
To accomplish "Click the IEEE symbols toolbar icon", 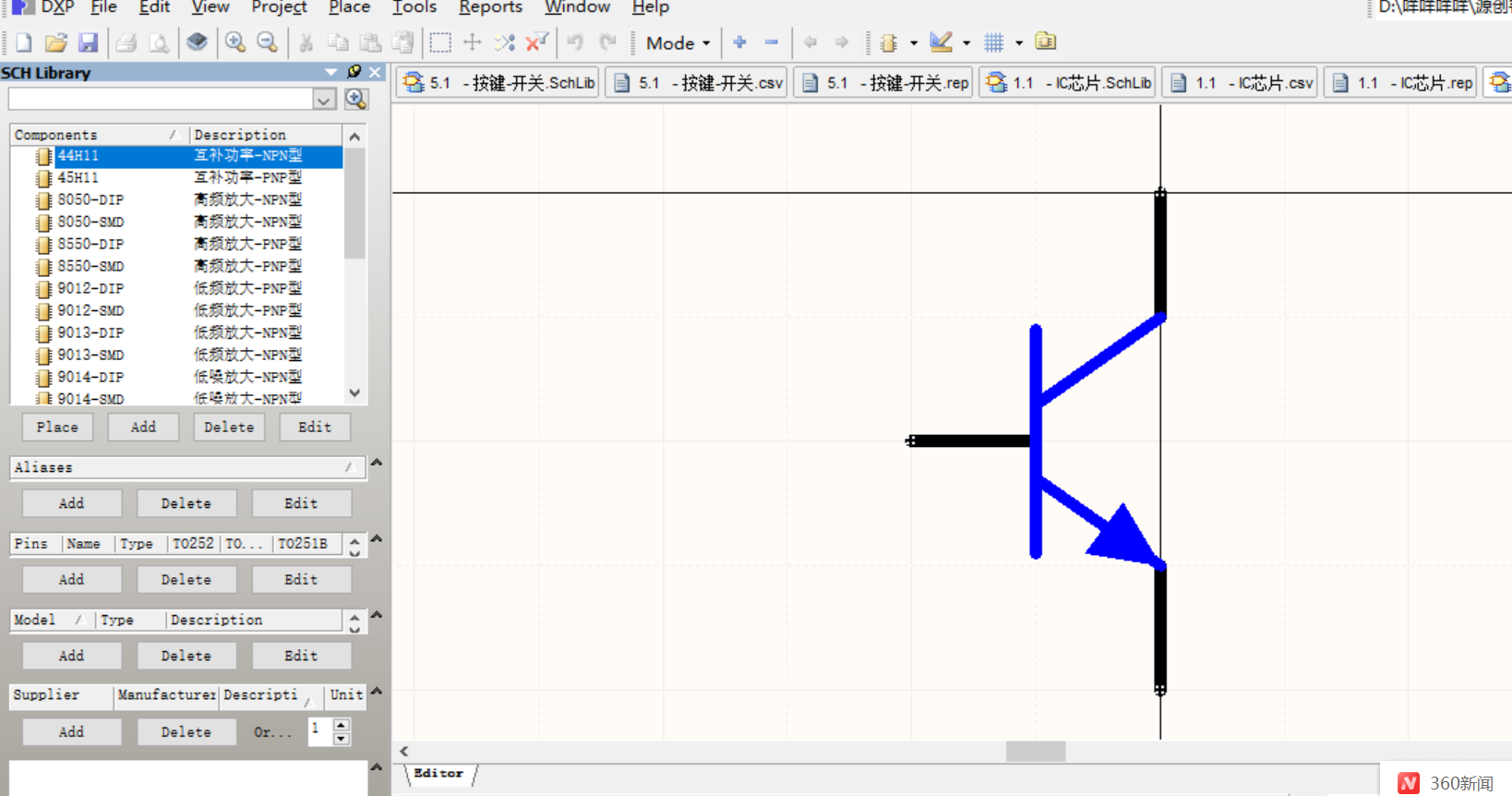I will (889, 42).
